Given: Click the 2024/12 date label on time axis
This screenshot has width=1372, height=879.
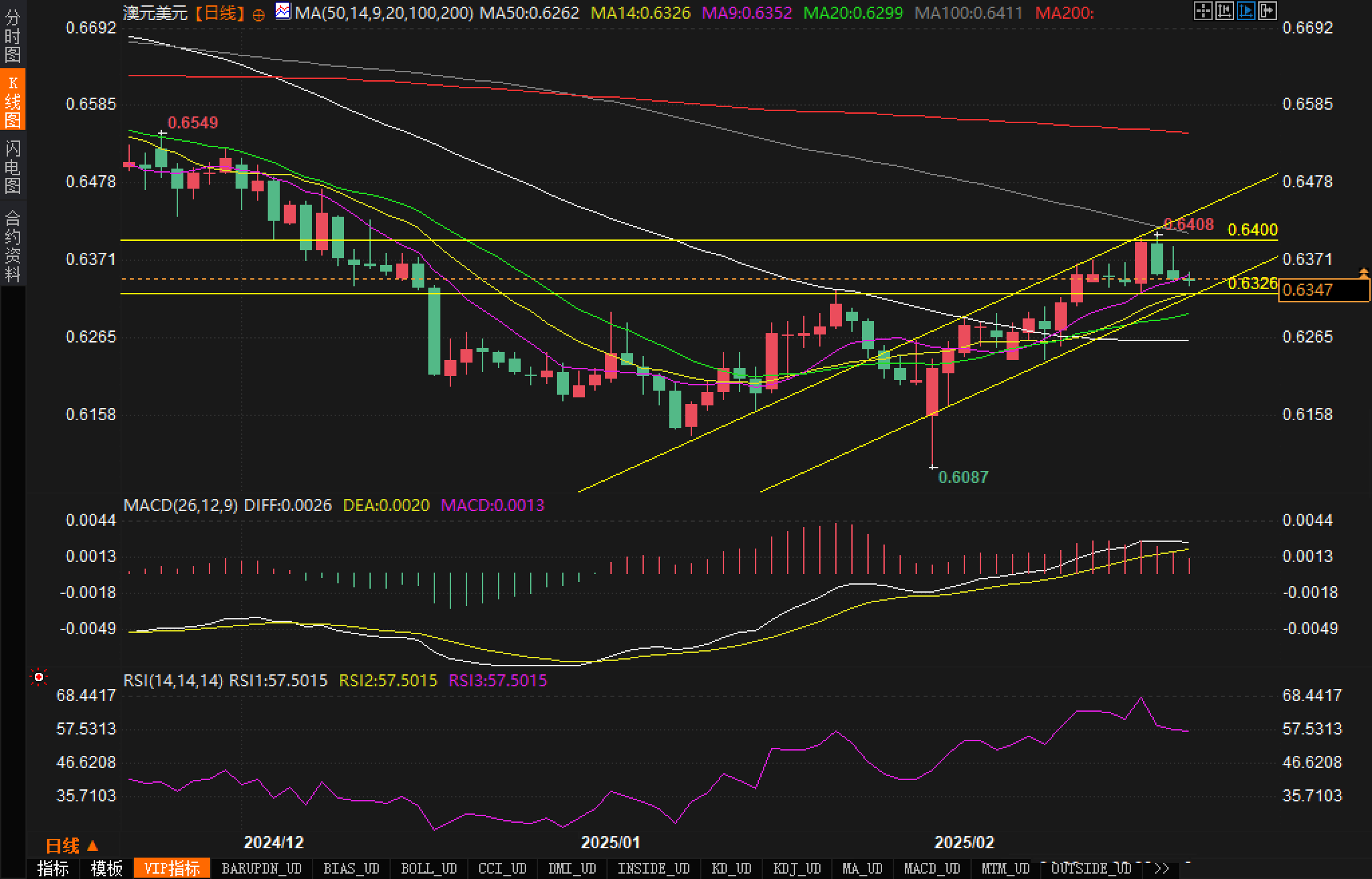Looking at the screenshot, I should click(x=274, y=842).
